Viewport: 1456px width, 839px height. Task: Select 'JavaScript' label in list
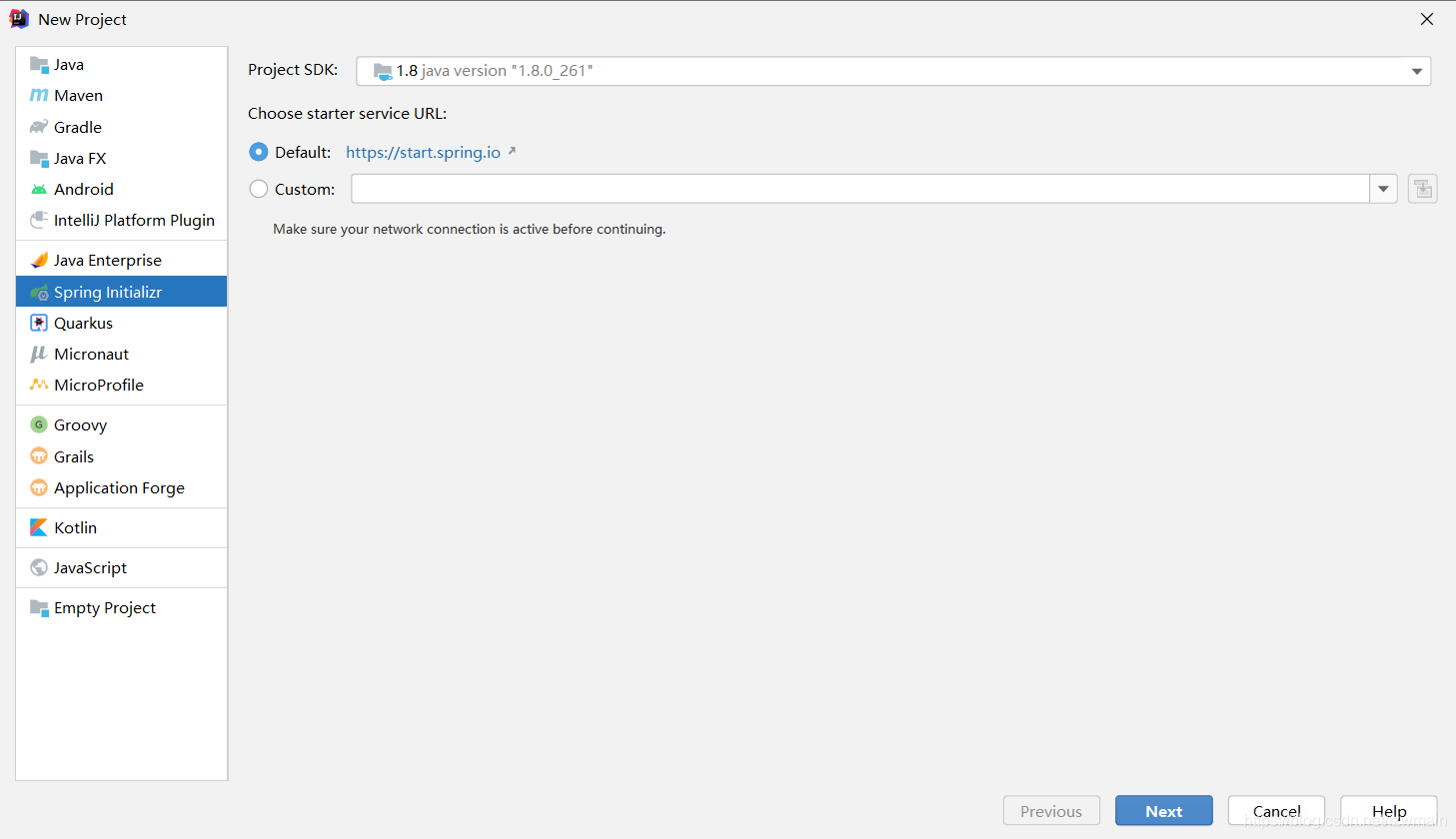[x=91, y=568]
